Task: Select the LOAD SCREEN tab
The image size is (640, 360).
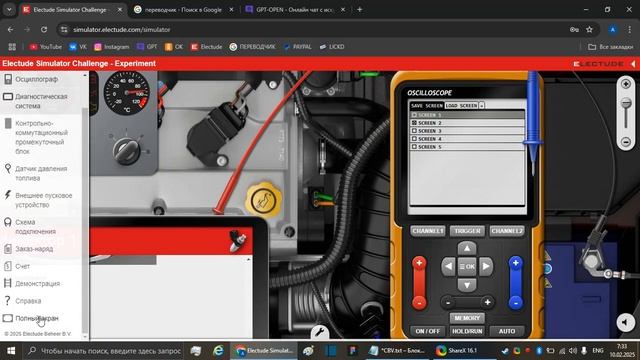Action: click(461, 105)
